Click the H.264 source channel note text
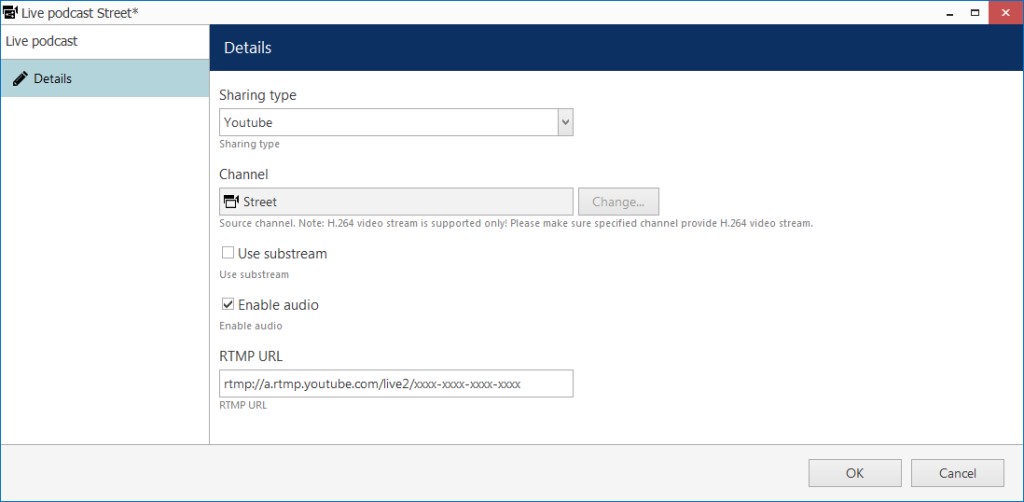Viewport: 1024px width, 502px height. click(x=516, y=223)
